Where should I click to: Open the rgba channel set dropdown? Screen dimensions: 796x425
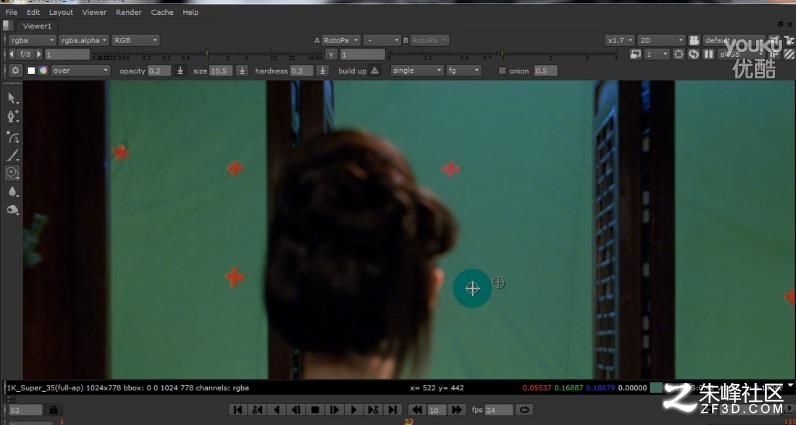point(32,40)
